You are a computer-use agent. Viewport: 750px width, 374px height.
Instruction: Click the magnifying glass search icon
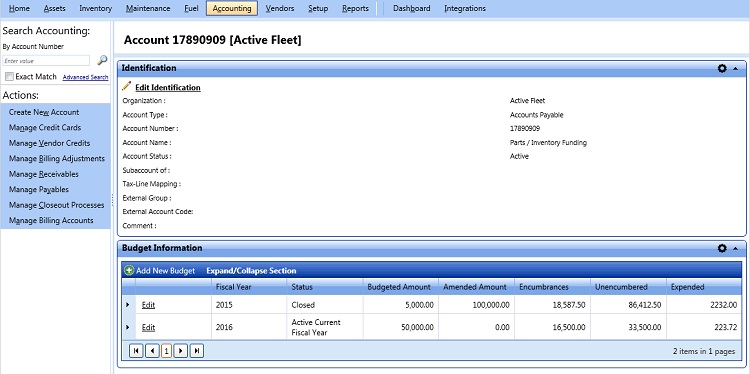(x=102, y=60)
